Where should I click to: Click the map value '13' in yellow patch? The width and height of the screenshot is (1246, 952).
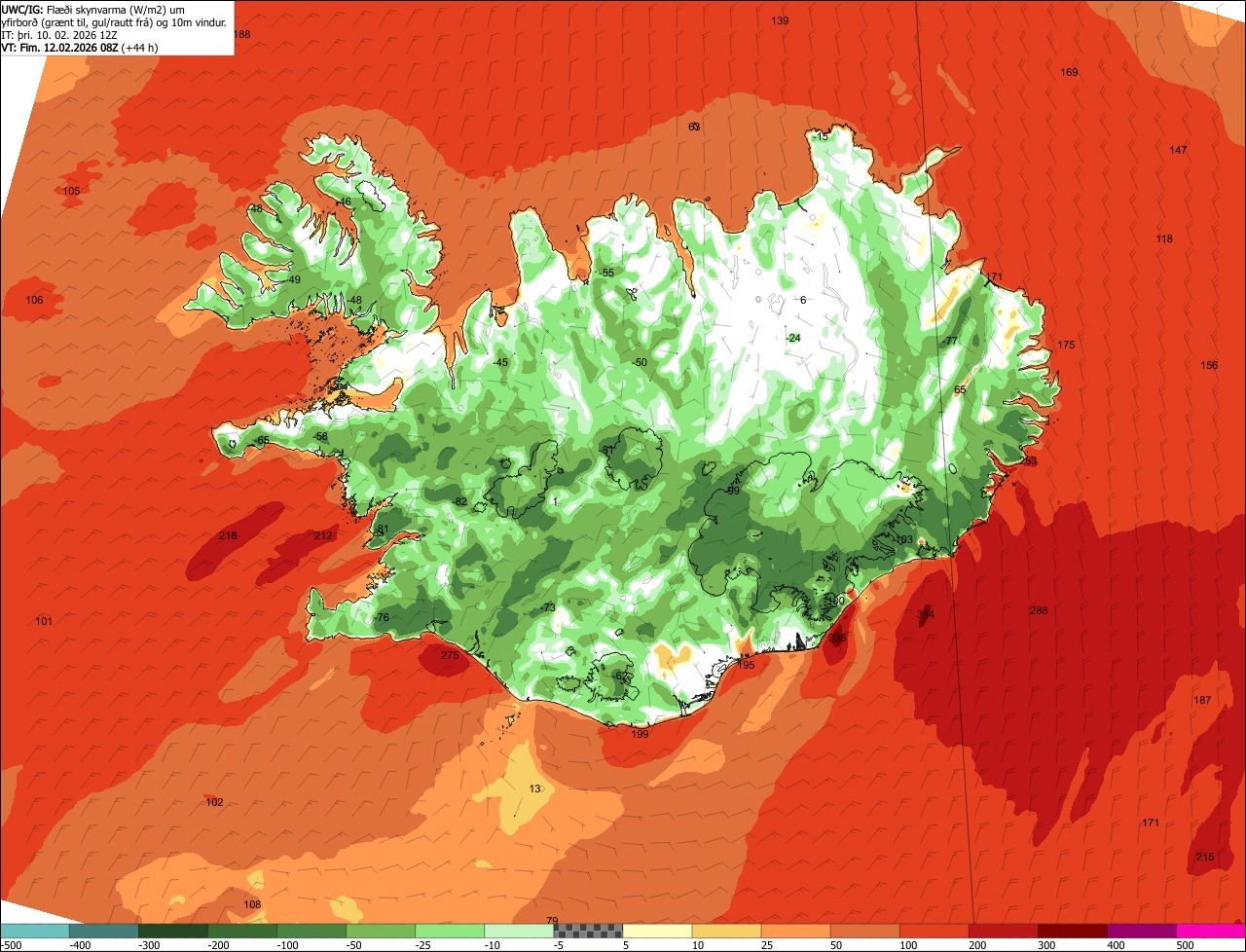point(534,788)
